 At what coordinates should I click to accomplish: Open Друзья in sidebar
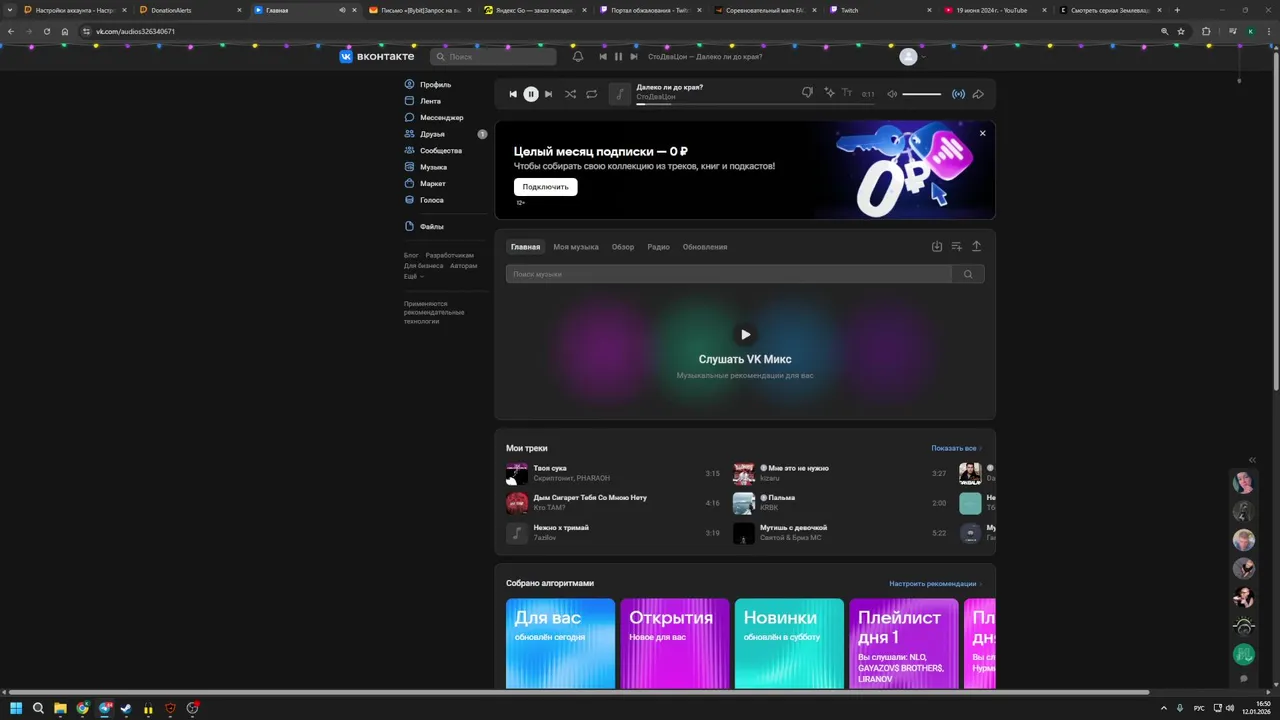425,134
